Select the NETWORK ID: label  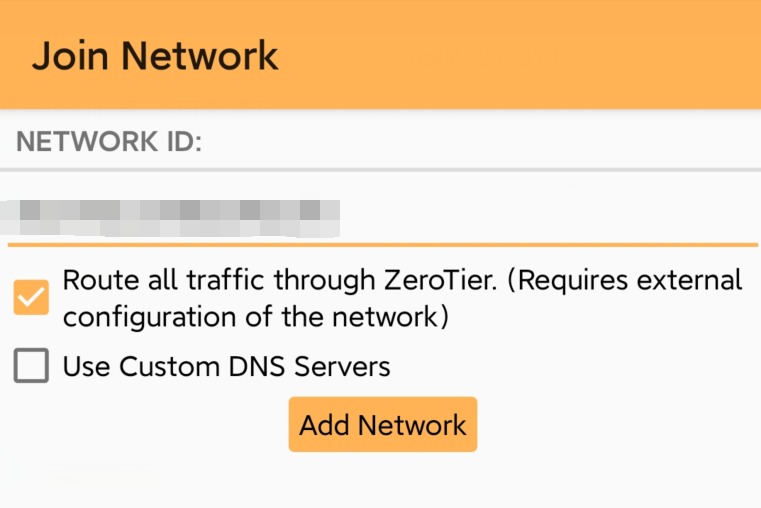tap(109, 142)
